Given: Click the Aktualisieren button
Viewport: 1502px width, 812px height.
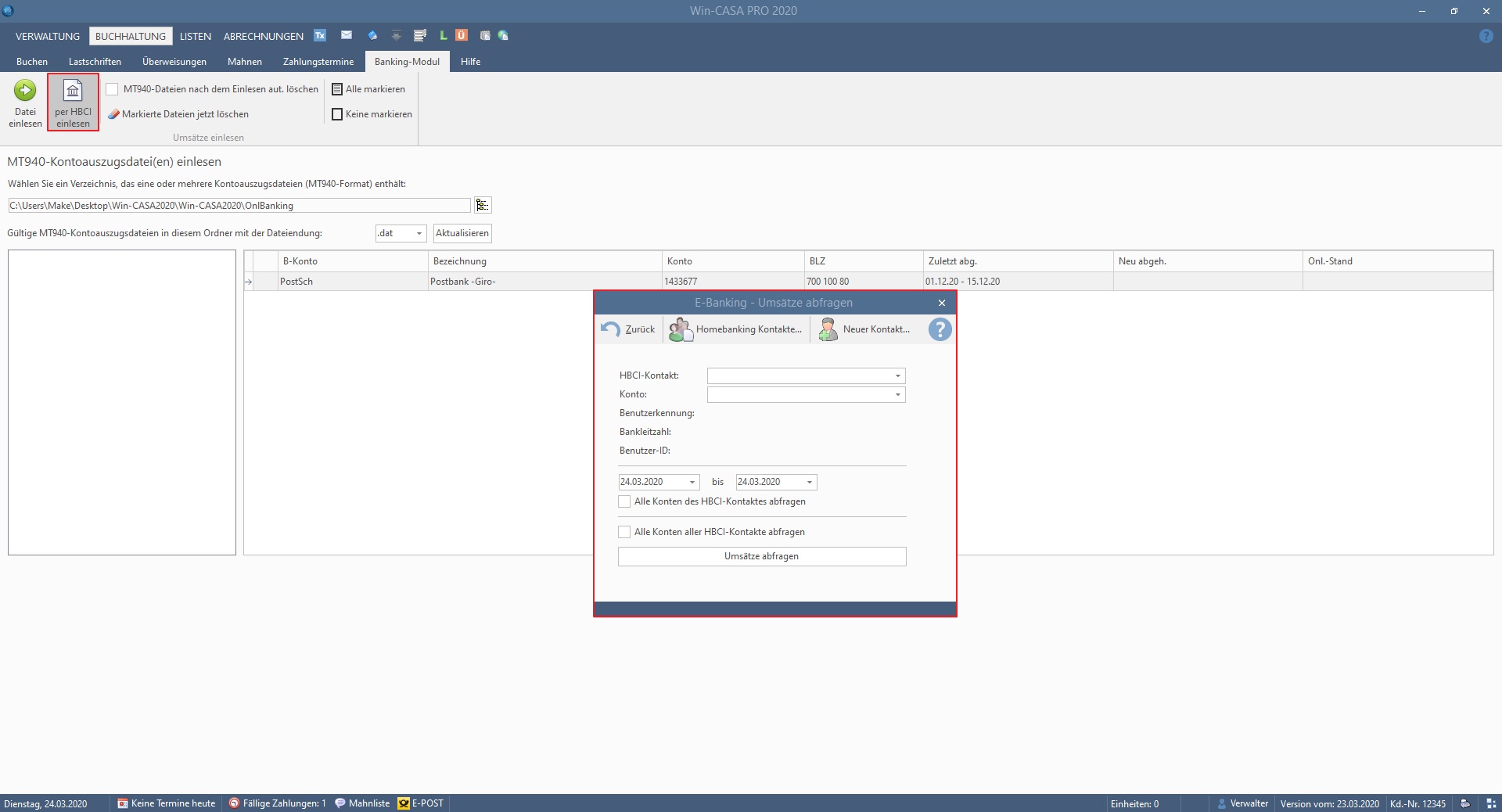Looking at the screenshot, I should [462, 233].
